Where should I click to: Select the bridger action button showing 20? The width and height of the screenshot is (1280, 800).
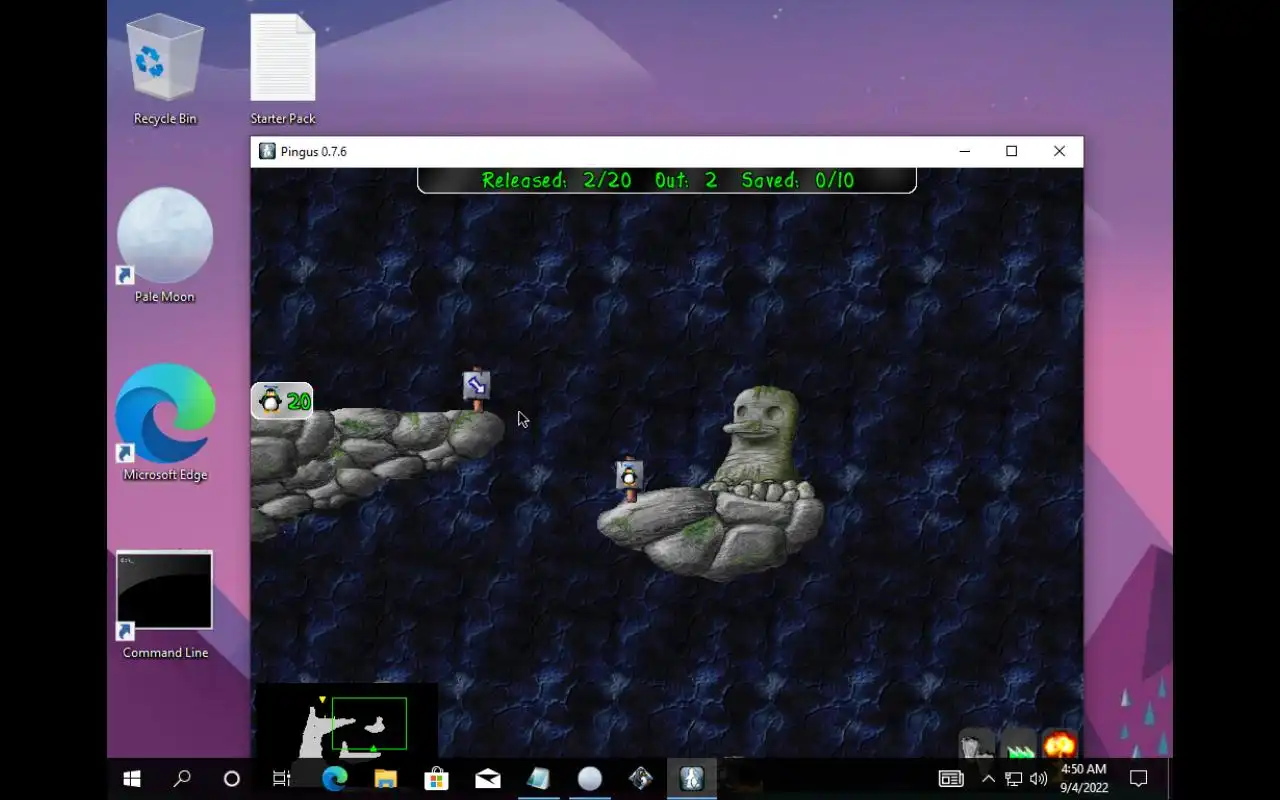[282, 401]
